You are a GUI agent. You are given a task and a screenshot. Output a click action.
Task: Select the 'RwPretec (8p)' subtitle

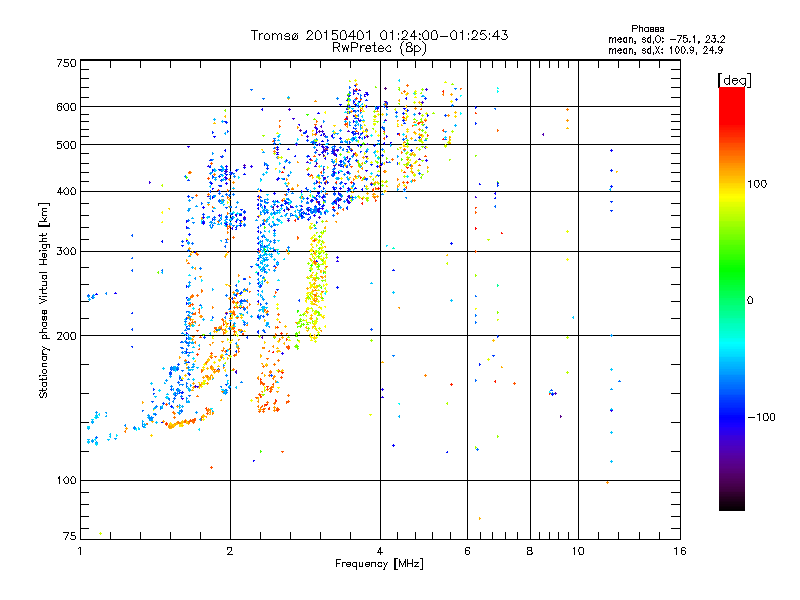(379, 48)
